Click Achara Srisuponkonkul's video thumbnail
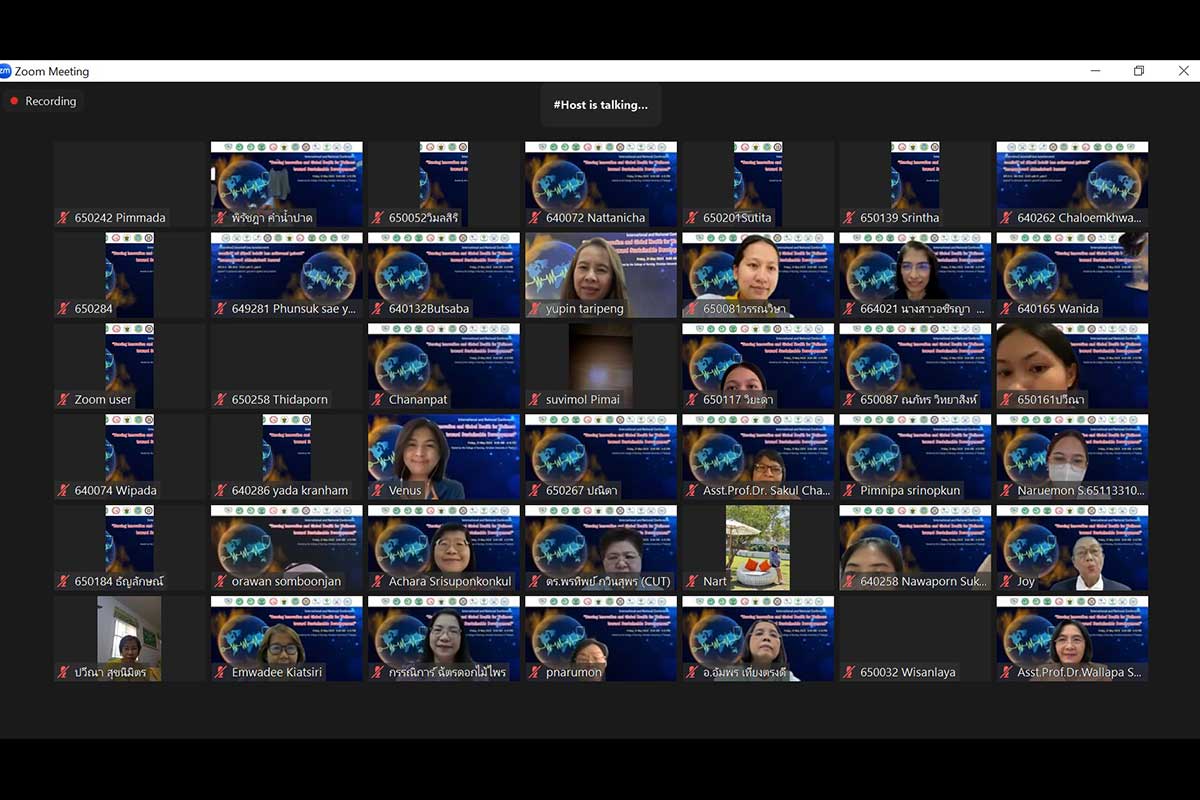 click(x=443, y=547)
